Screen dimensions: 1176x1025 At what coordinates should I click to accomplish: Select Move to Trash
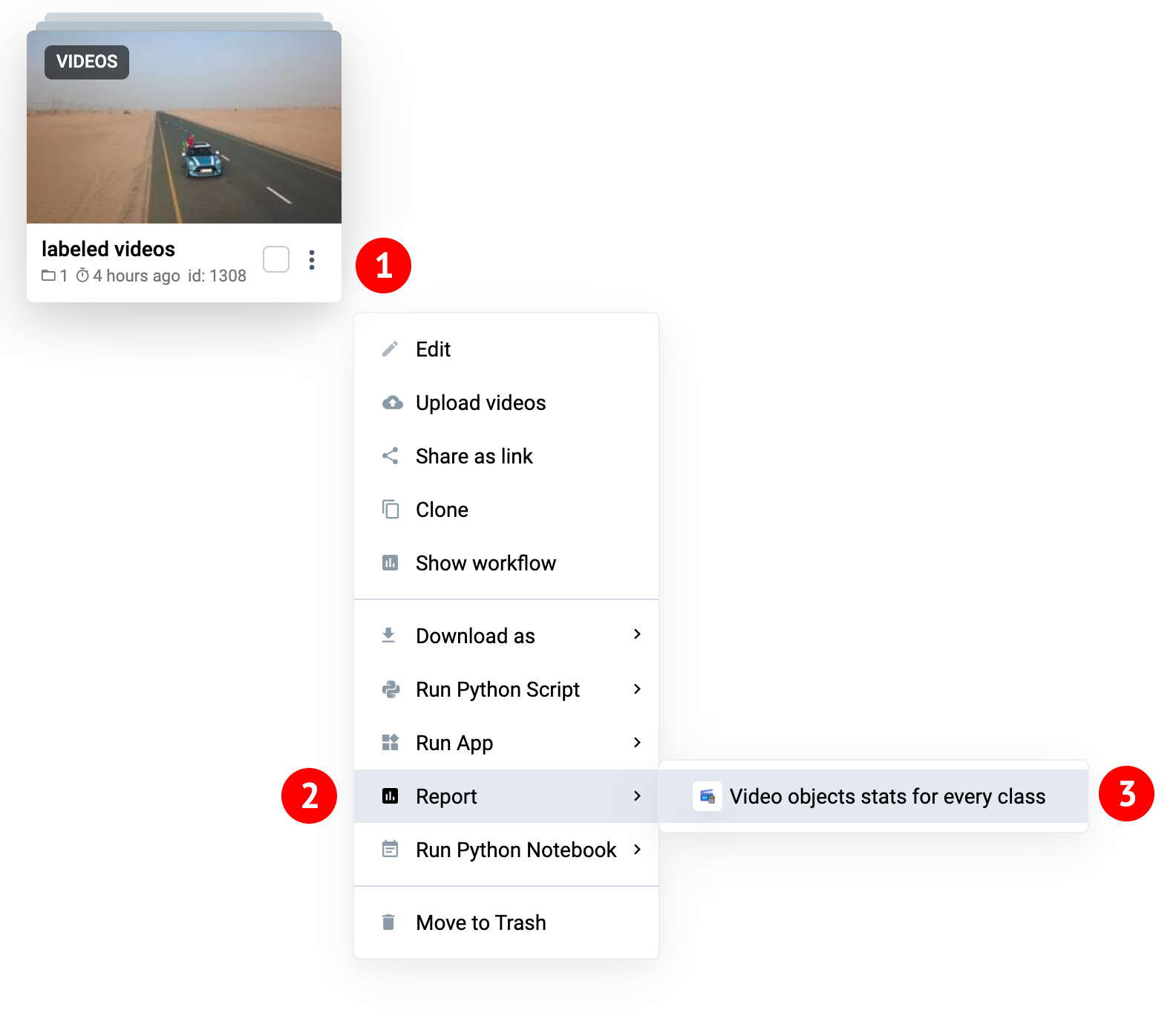pos(506,922)
